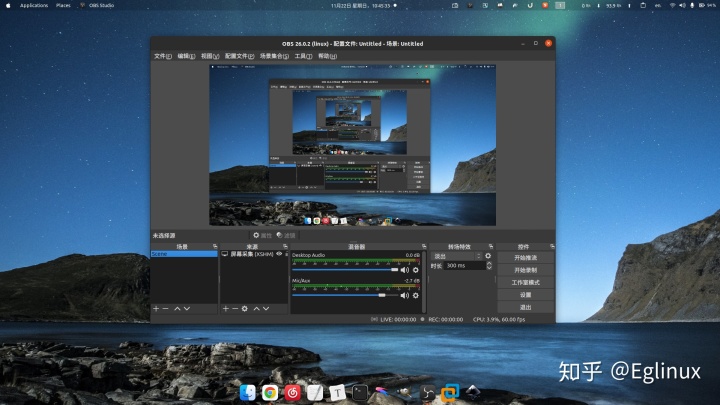Remove source with minus icon in Sources panel

click(x=235, y=309)
